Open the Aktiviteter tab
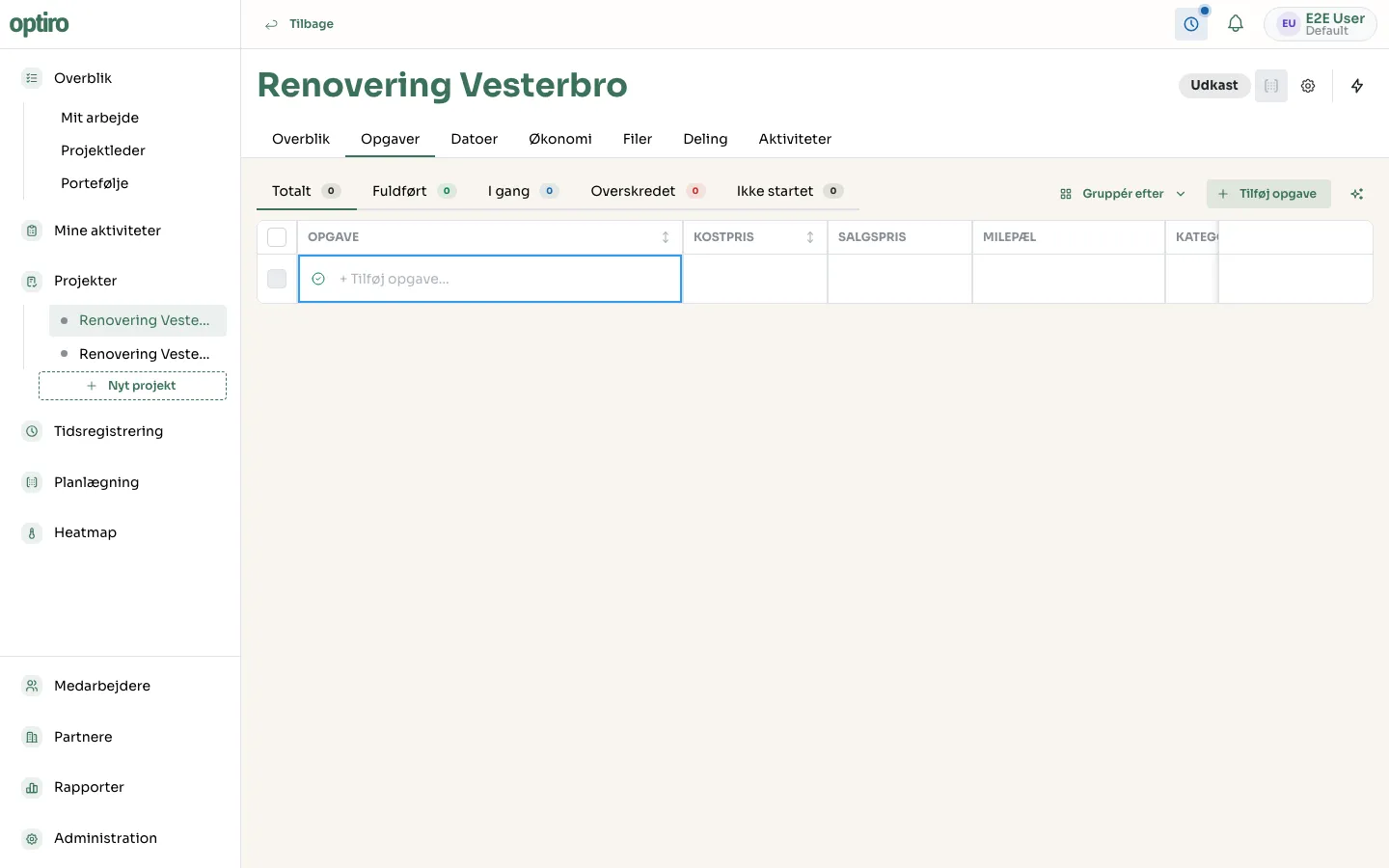 pos(795,139)
